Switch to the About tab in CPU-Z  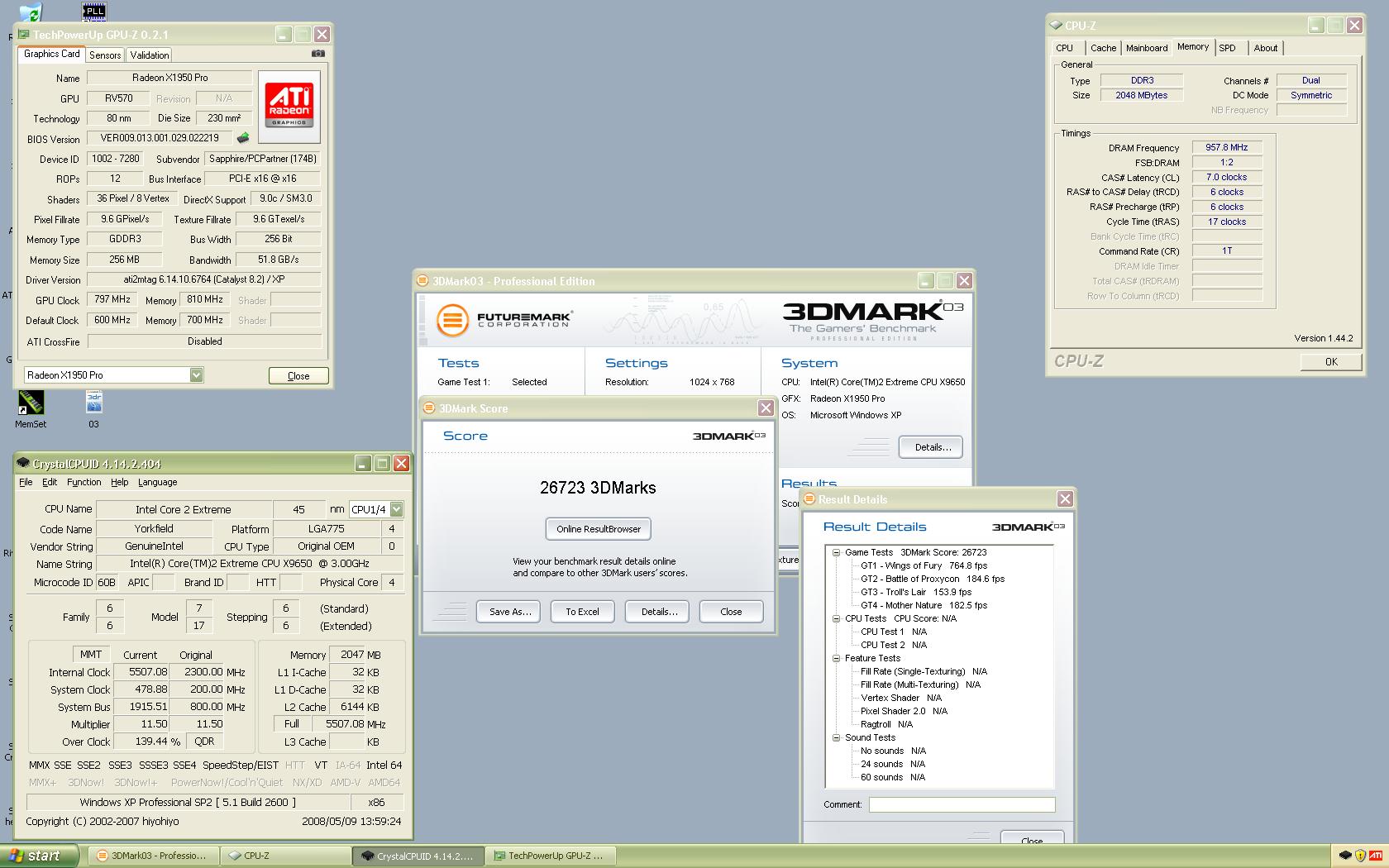tap(1265, 48)
